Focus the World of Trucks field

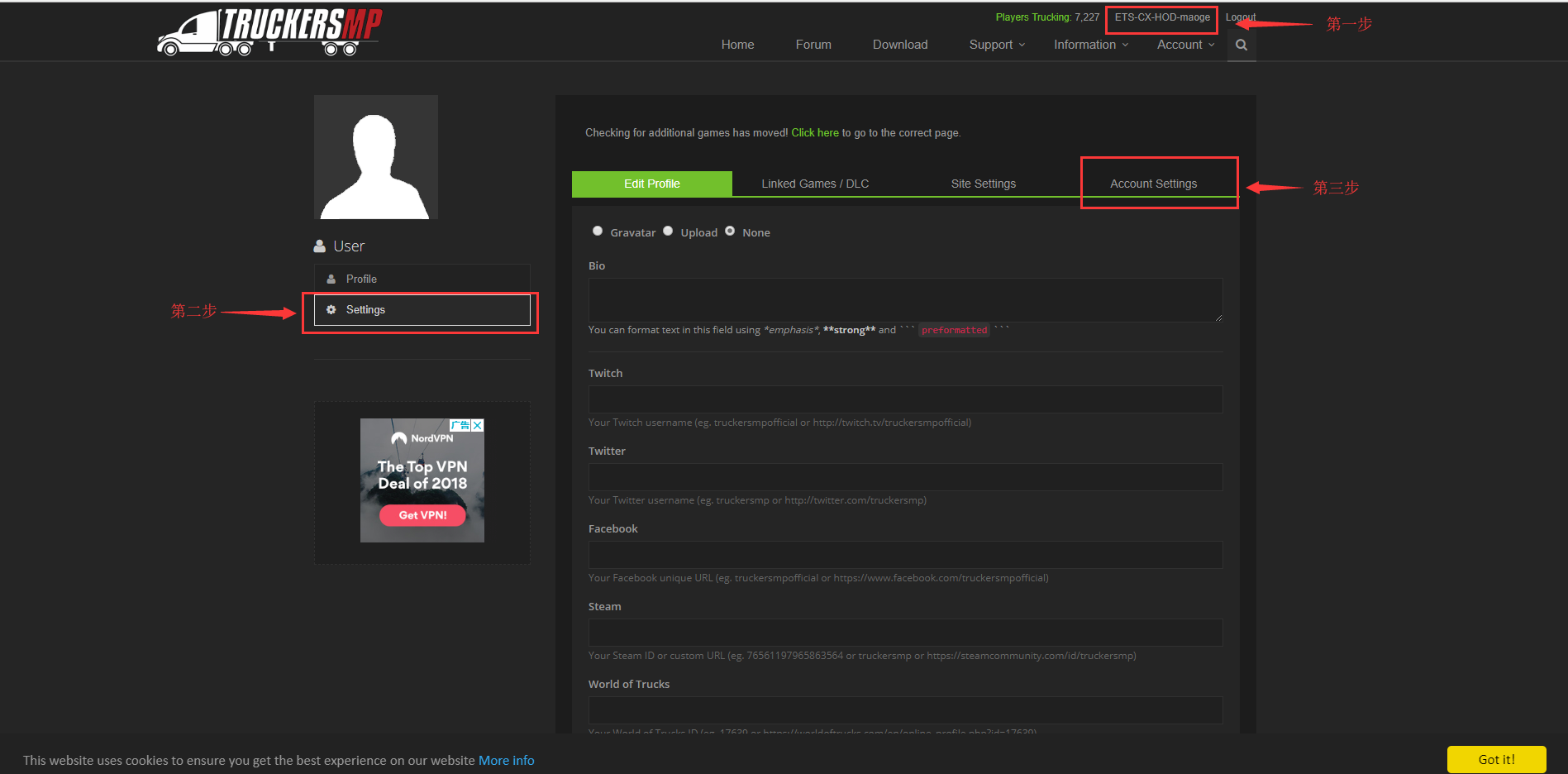pos(905,710)
